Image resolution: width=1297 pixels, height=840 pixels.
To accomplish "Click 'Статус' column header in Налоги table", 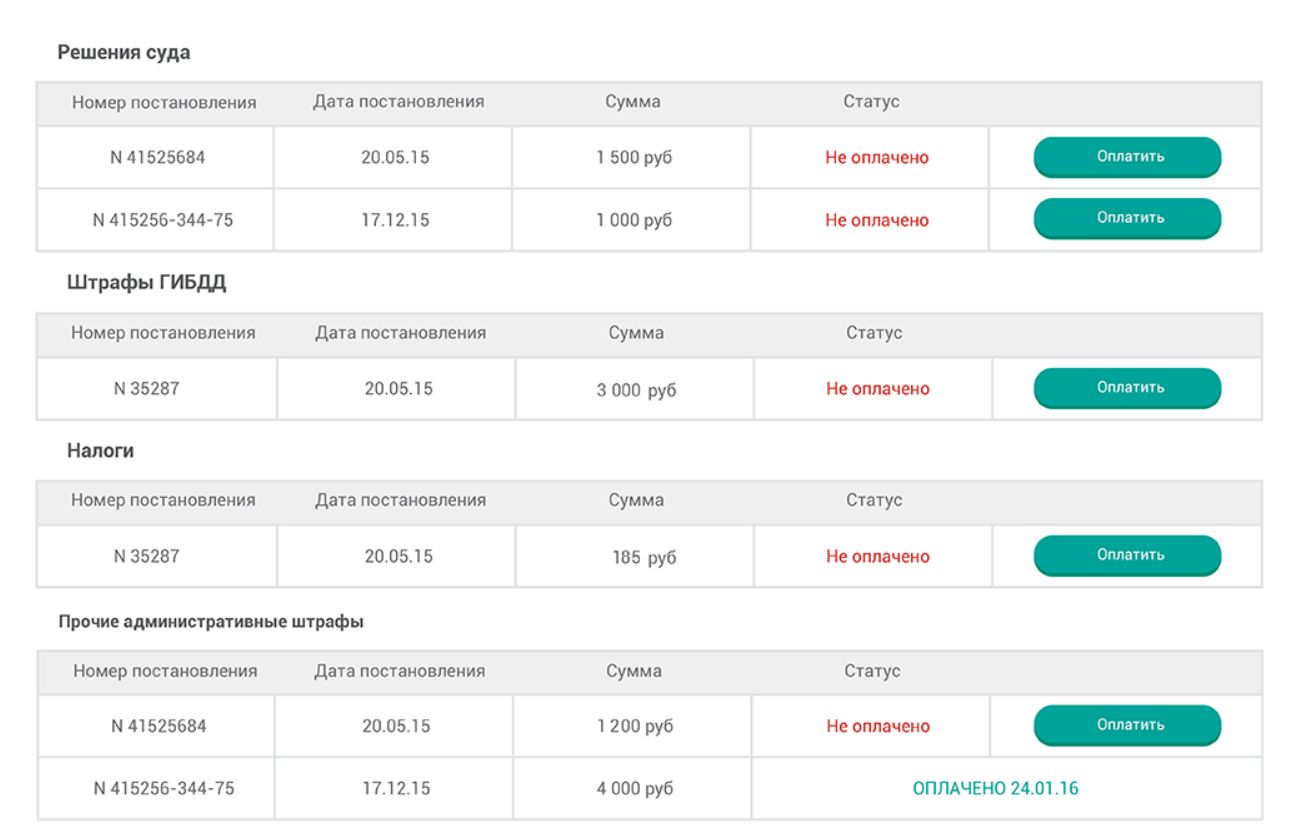I will [x=873, y=500].
